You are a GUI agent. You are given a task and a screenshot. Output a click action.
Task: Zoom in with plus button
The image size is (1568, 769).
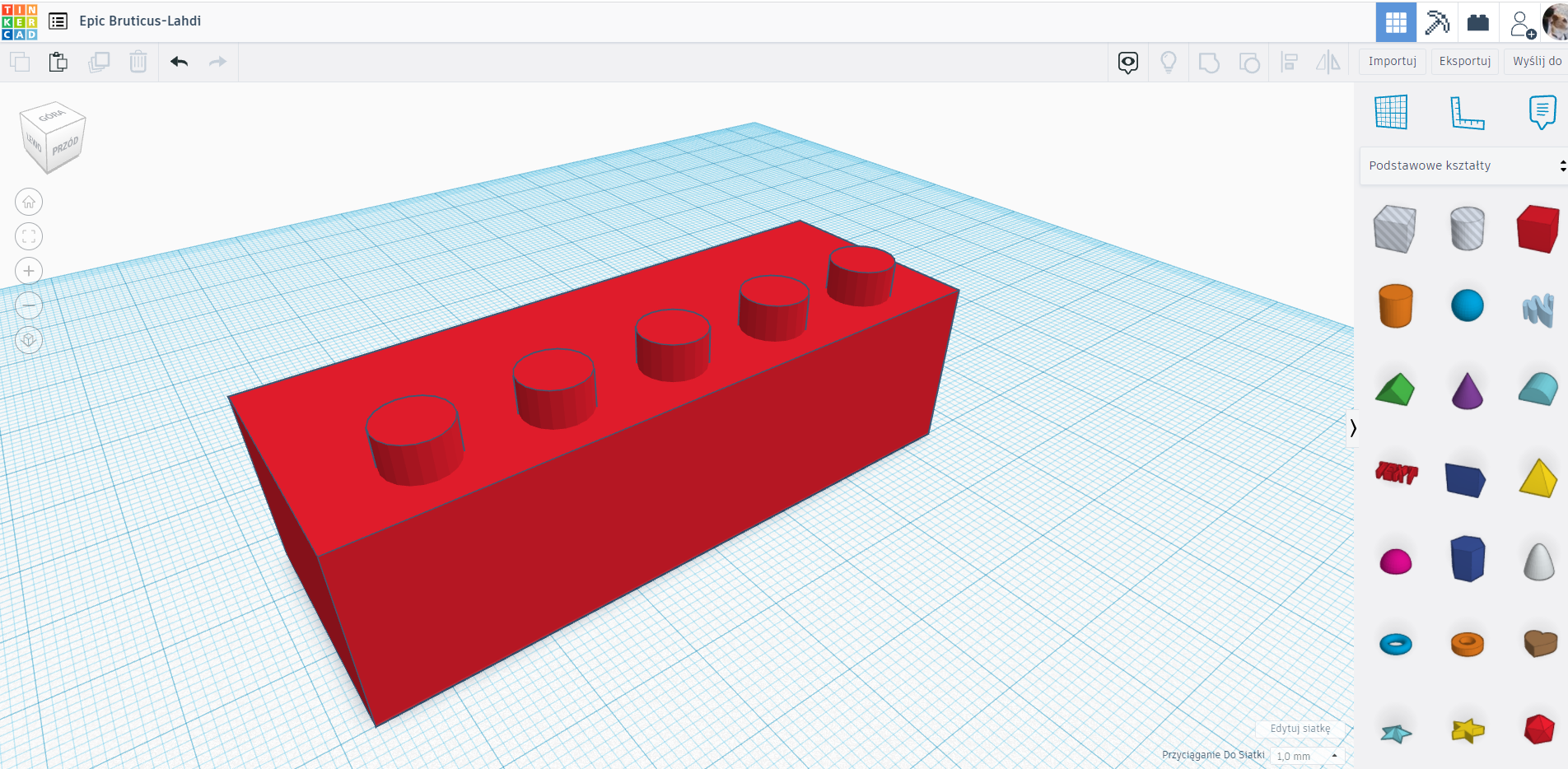coord(29,271)
